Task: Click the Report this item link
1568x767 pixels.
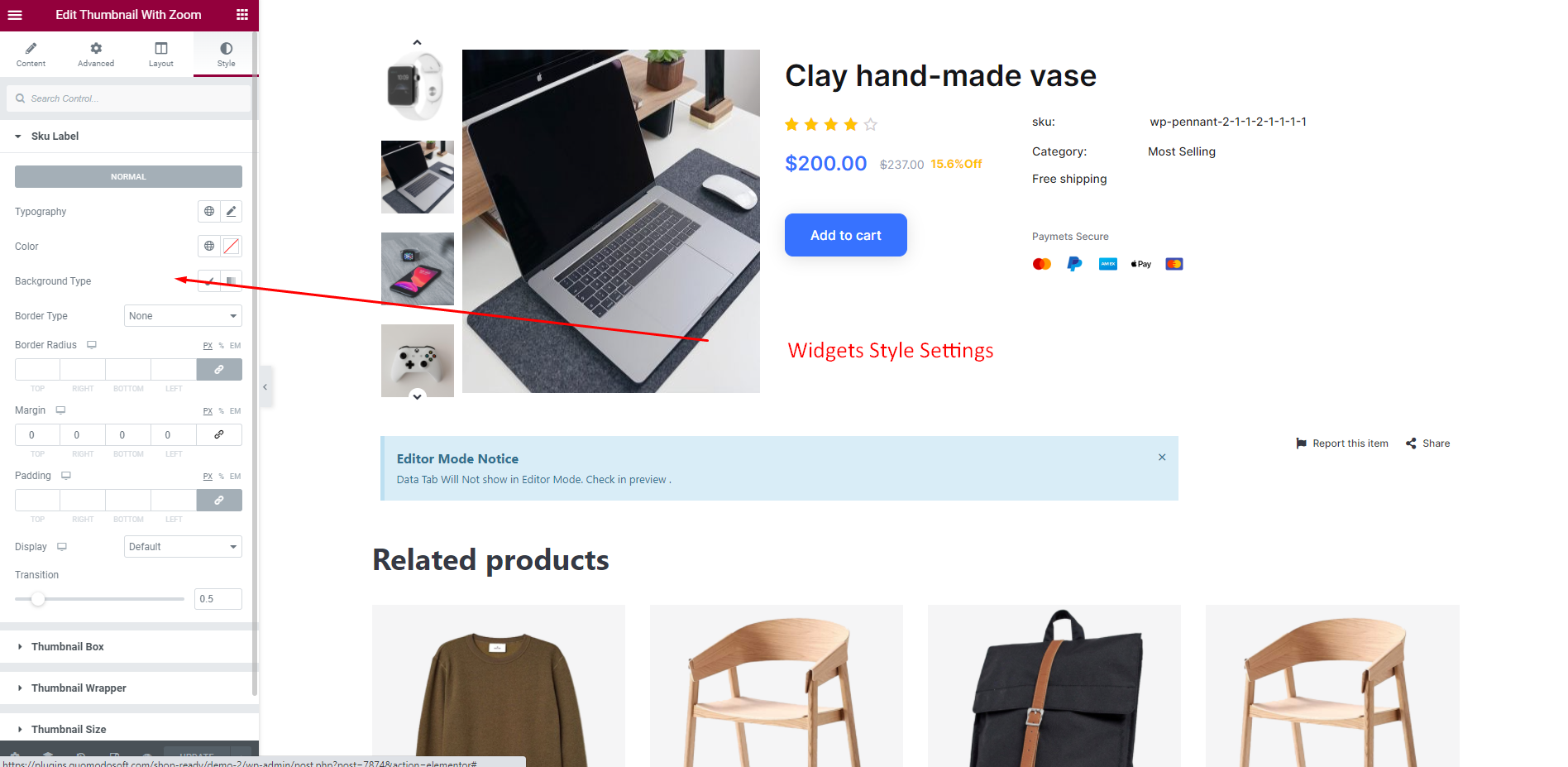Action: click(x=1342, y=443)
